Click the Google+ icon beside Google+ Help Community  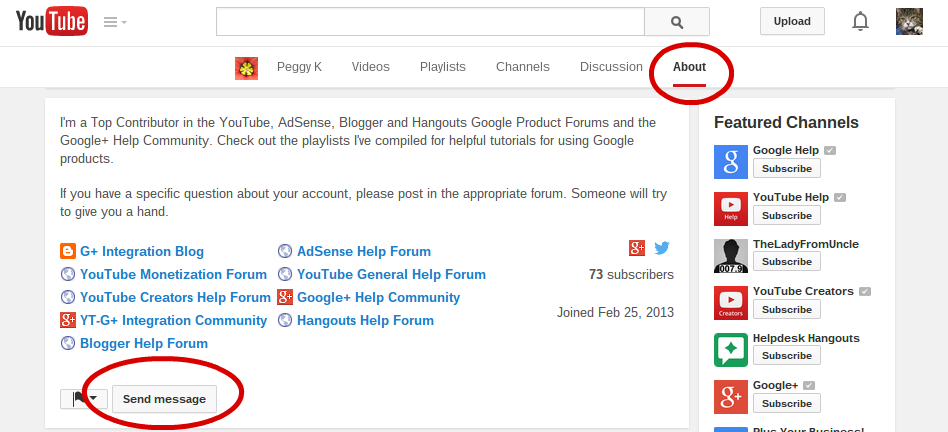coord(285,297)
